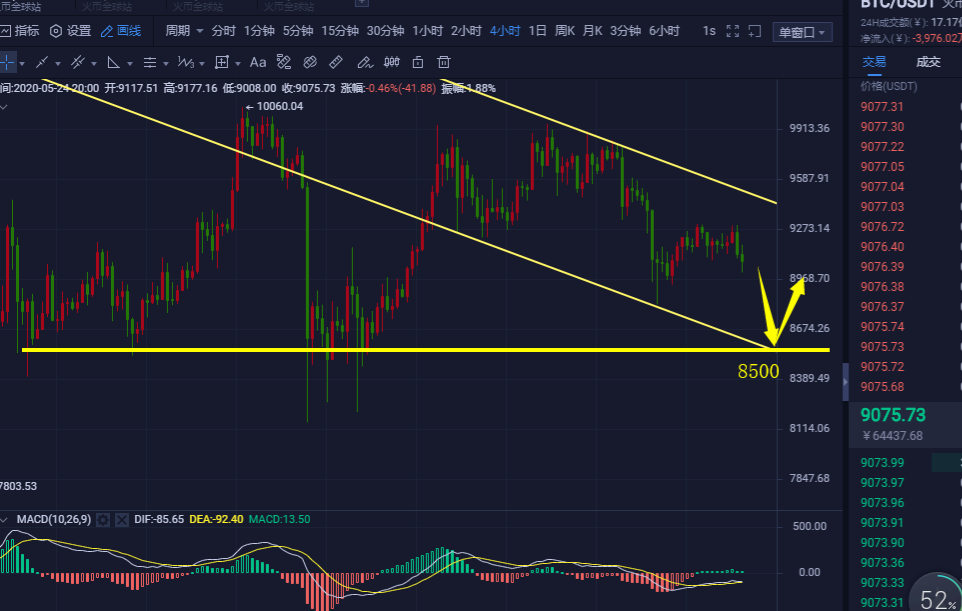Toggle the 画线 drawing mode
The width and height of the screenshot is (962, 611).
point(122,30)
